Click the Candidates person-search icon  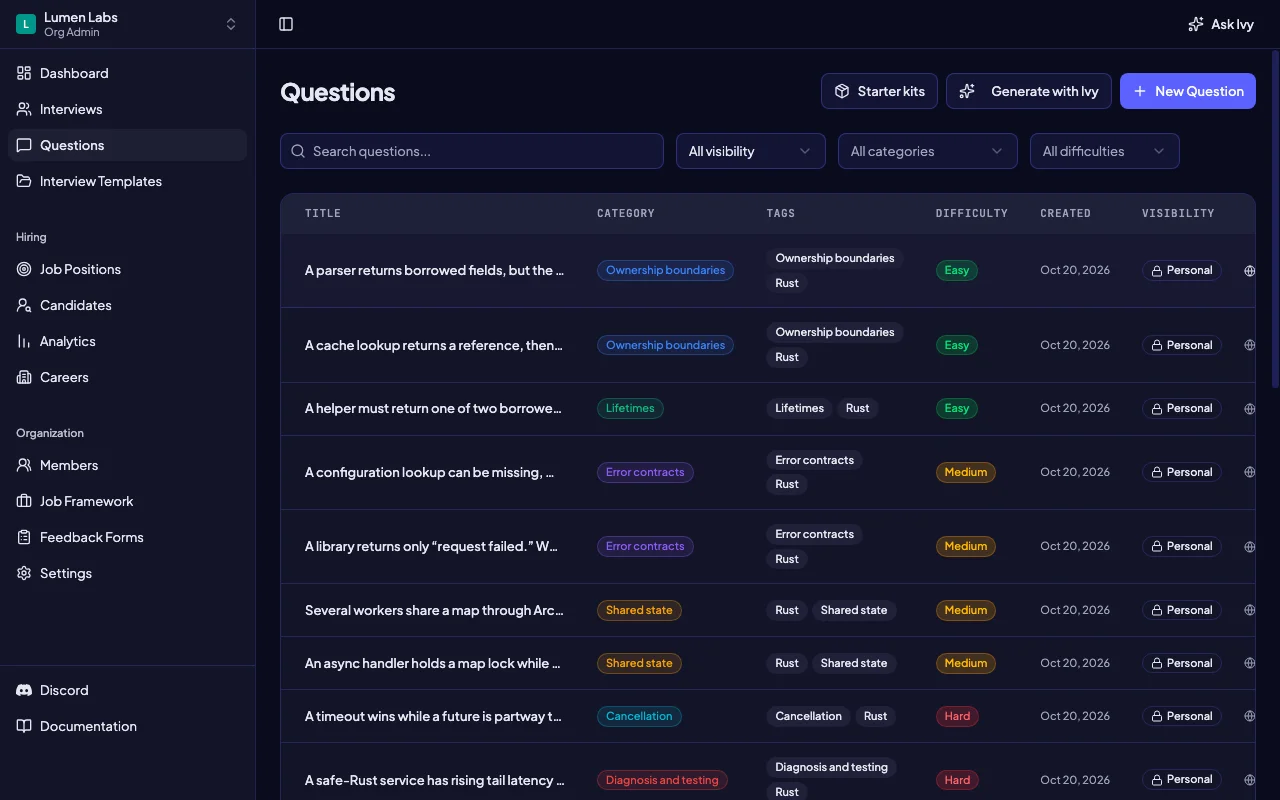(x=24, y=305)
